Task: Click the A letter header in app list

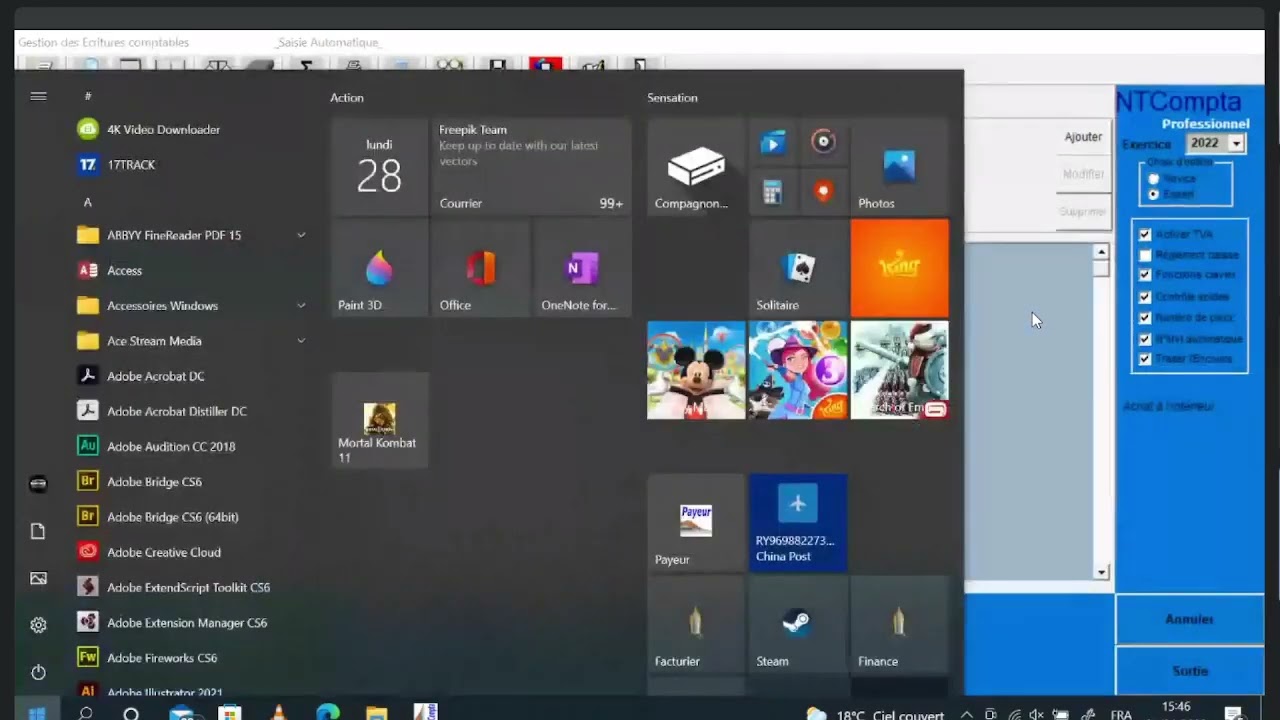Action: click(x=87, y=202)
